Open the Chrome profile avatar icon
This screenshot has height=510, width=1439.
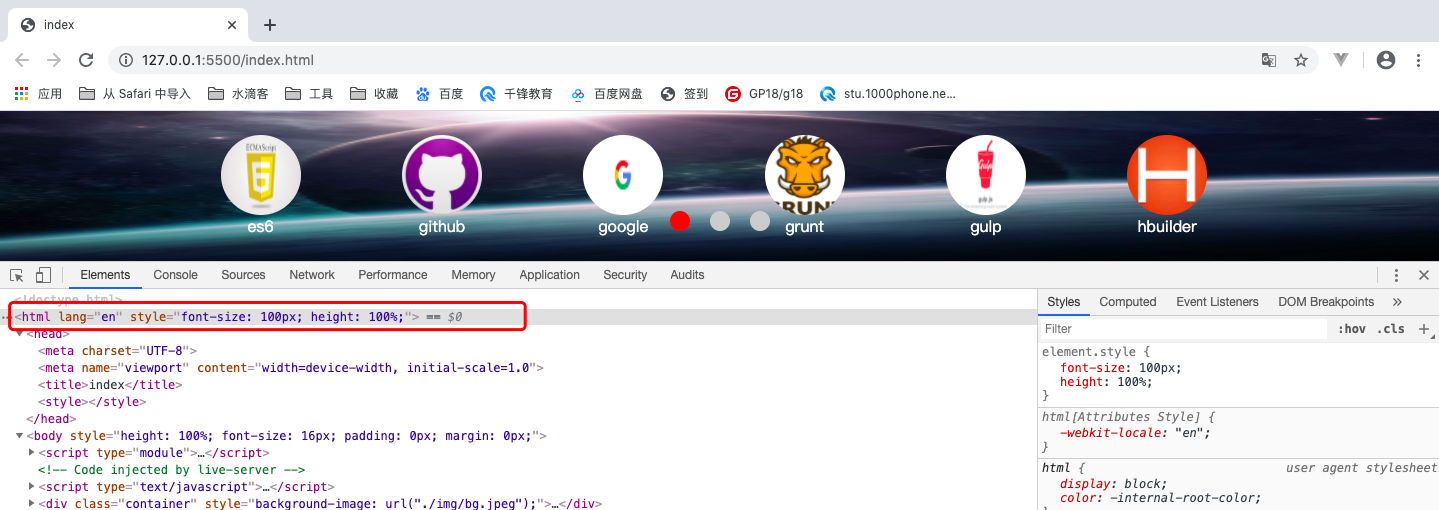click(x=1386, y=60)
